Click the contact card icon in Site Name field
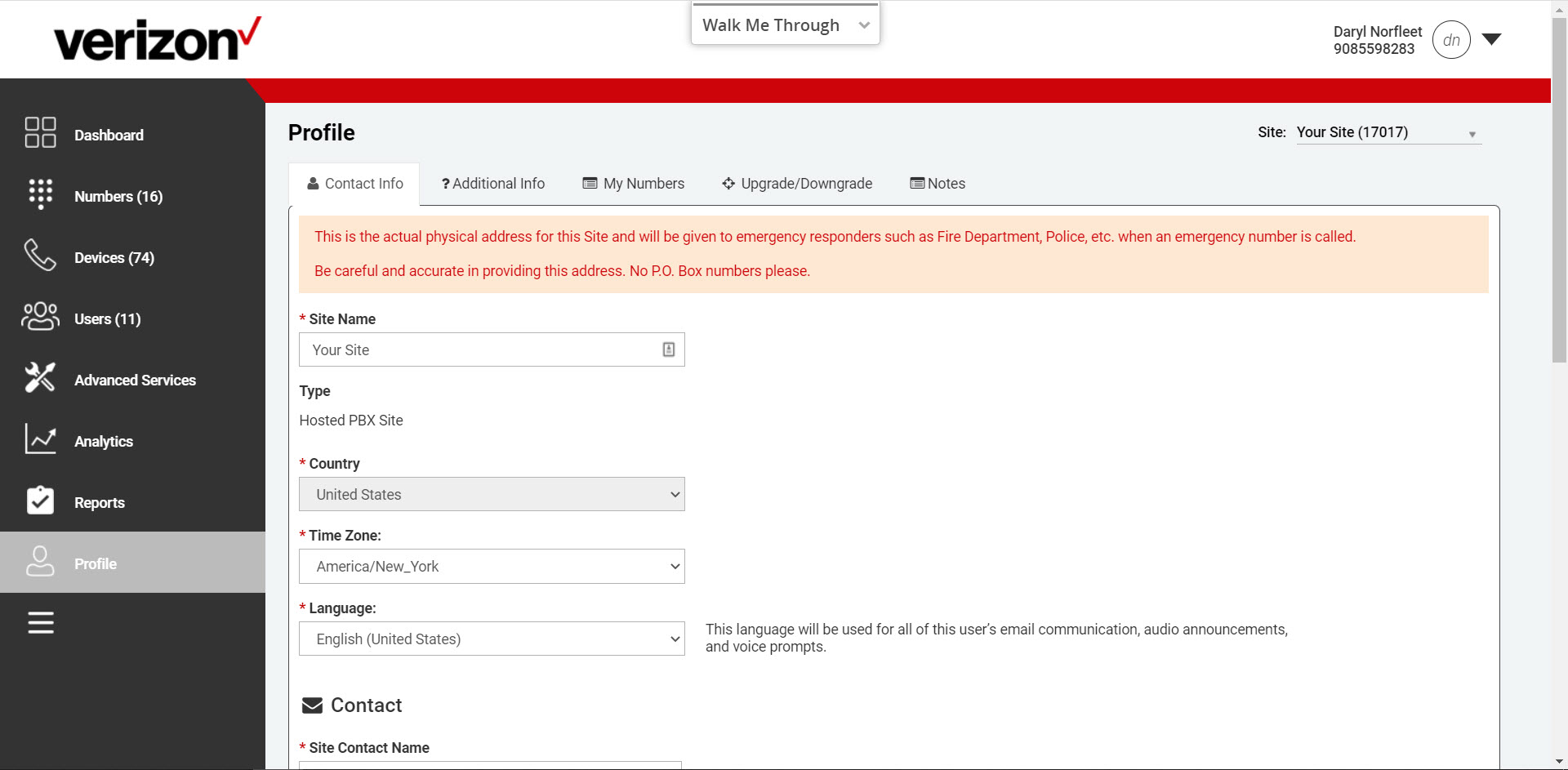The height and width of the screenshot is (770, 1568). point(669,349)
